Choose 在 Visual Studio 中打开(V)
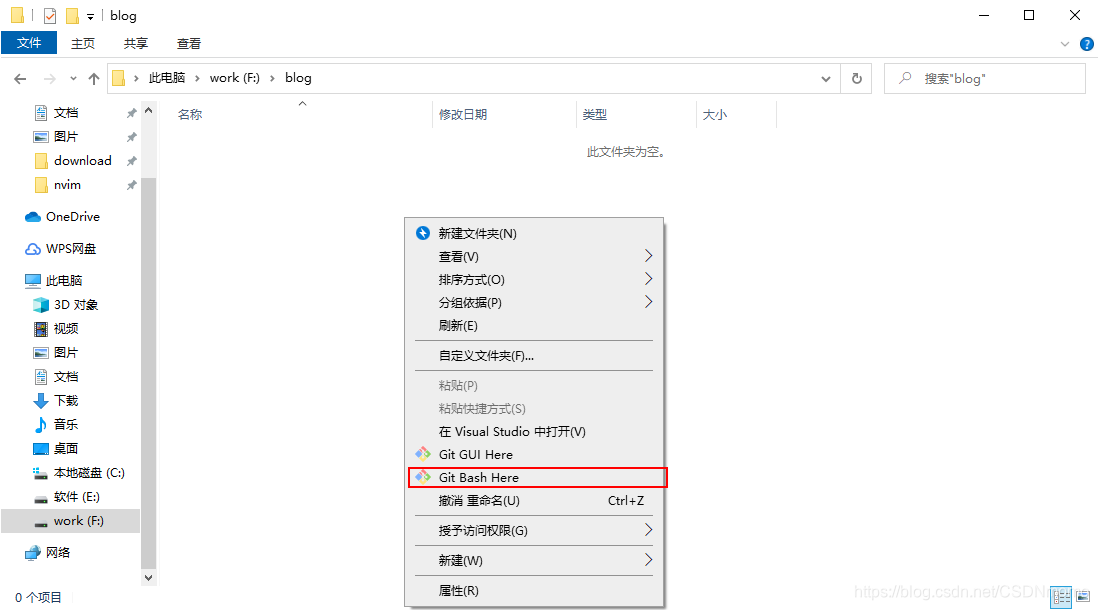1099x610 pixels. click(534, 431)
